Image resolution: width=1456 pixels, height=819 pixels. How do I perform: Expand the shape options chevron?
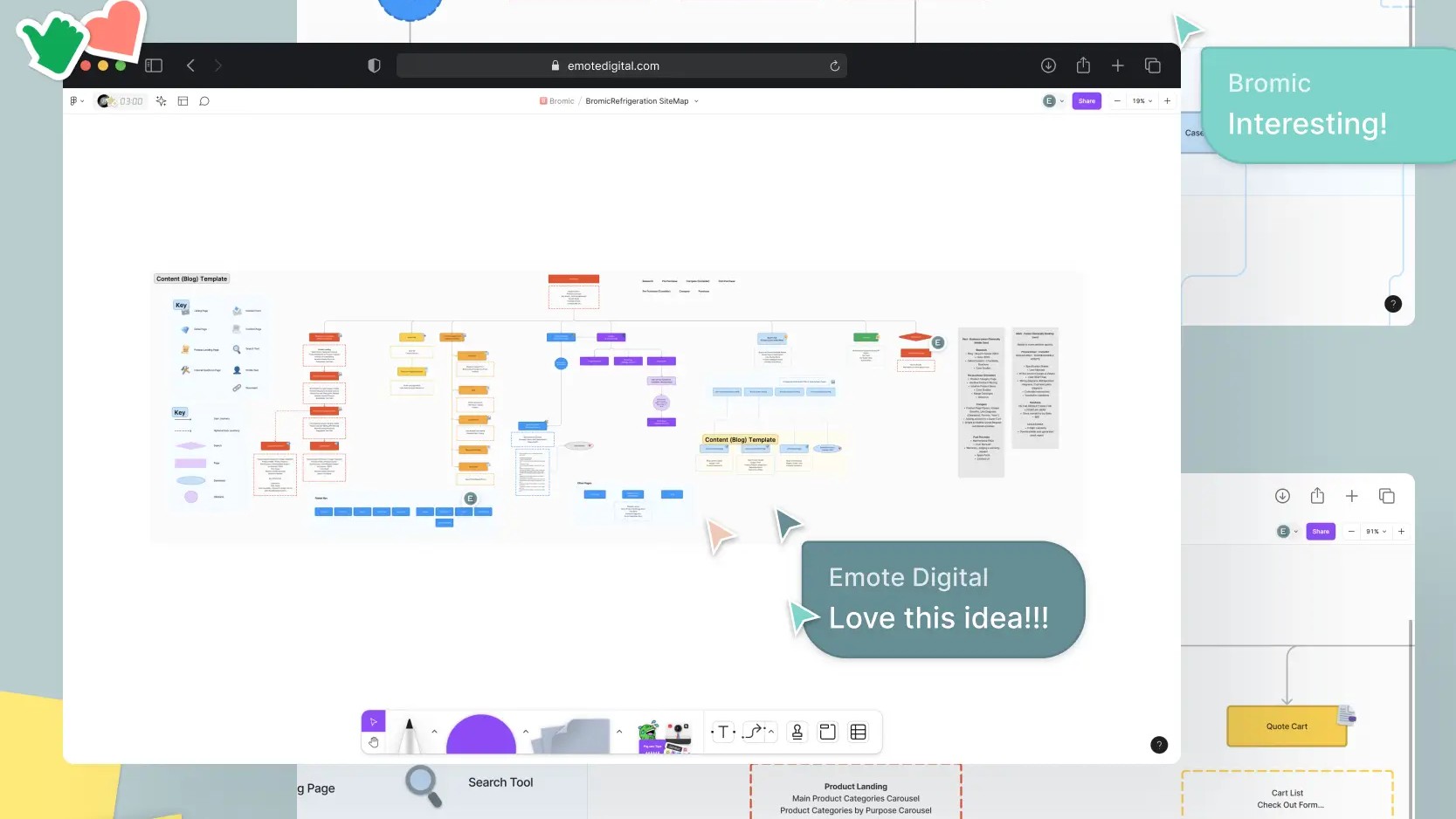click(526, 732)
